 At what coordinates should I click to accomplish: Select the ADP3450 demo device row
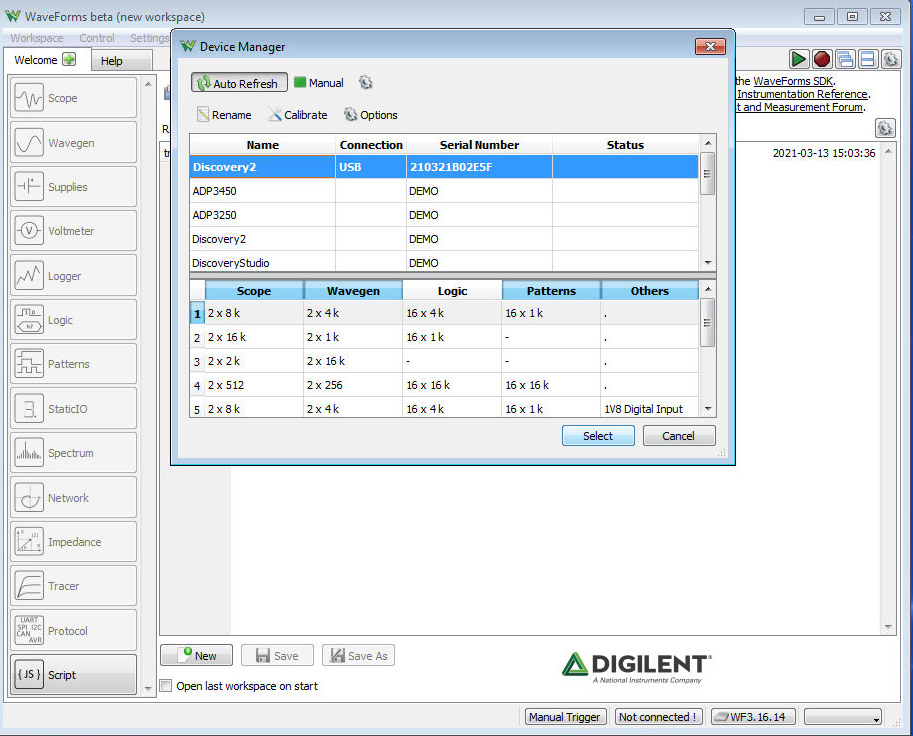(444, 191)
